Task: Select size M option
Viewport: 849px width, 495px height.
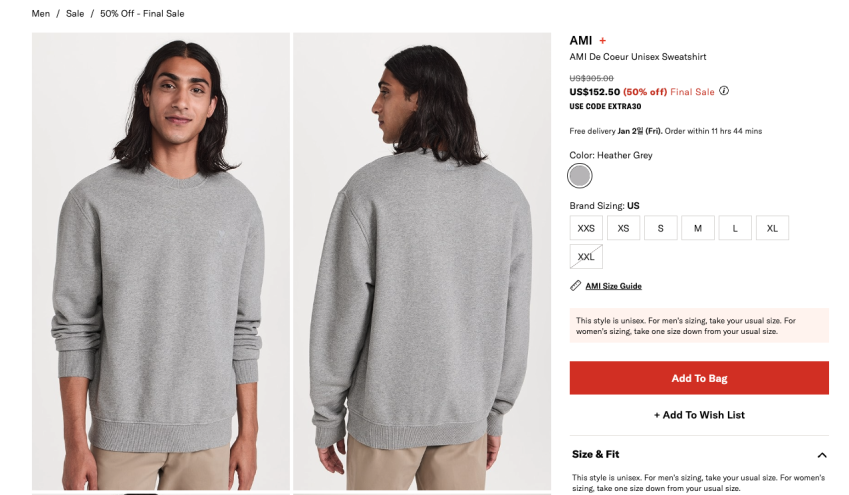Action: (698, 228)
